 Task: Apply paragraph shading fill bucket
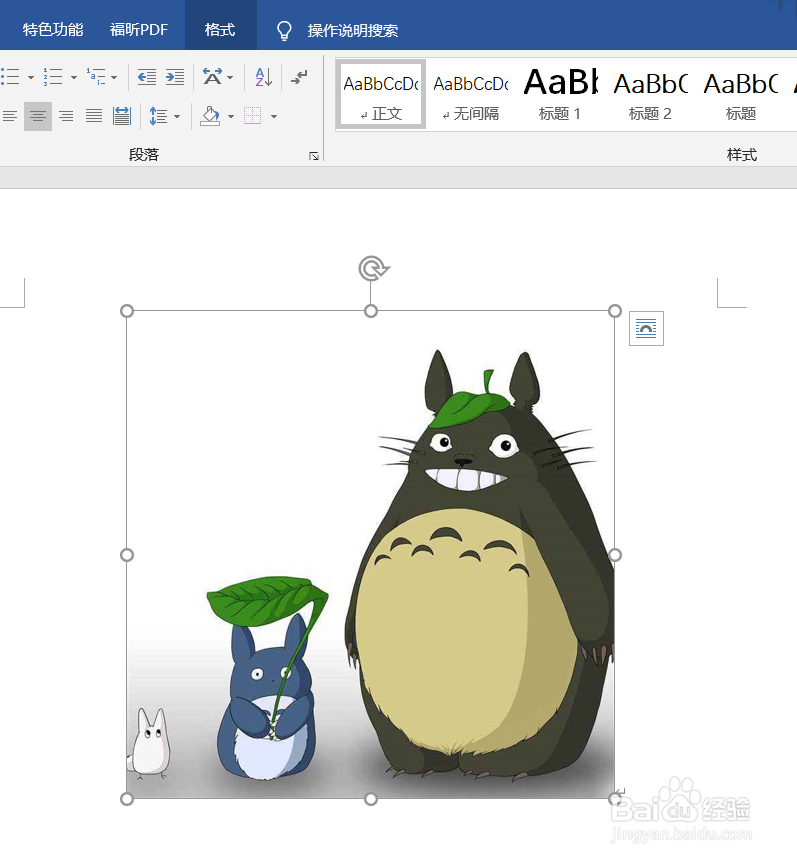pyautogui.click(x=210, y=116)
